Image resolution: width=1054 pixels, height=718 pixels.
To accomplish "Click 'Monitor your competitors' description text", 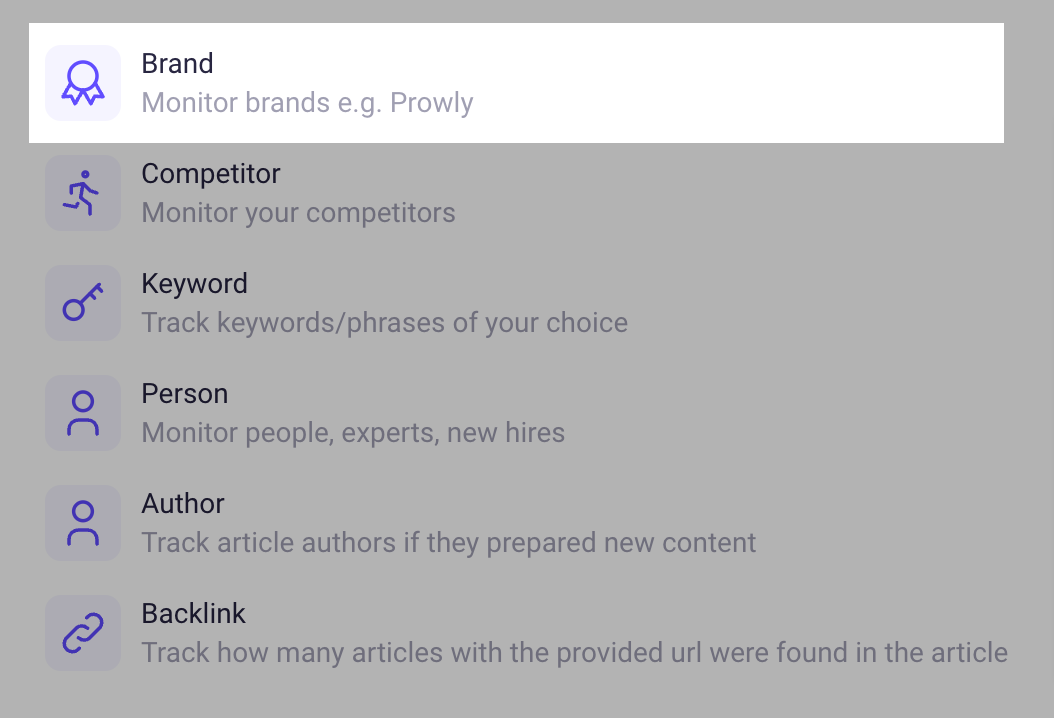I will 298,213.
